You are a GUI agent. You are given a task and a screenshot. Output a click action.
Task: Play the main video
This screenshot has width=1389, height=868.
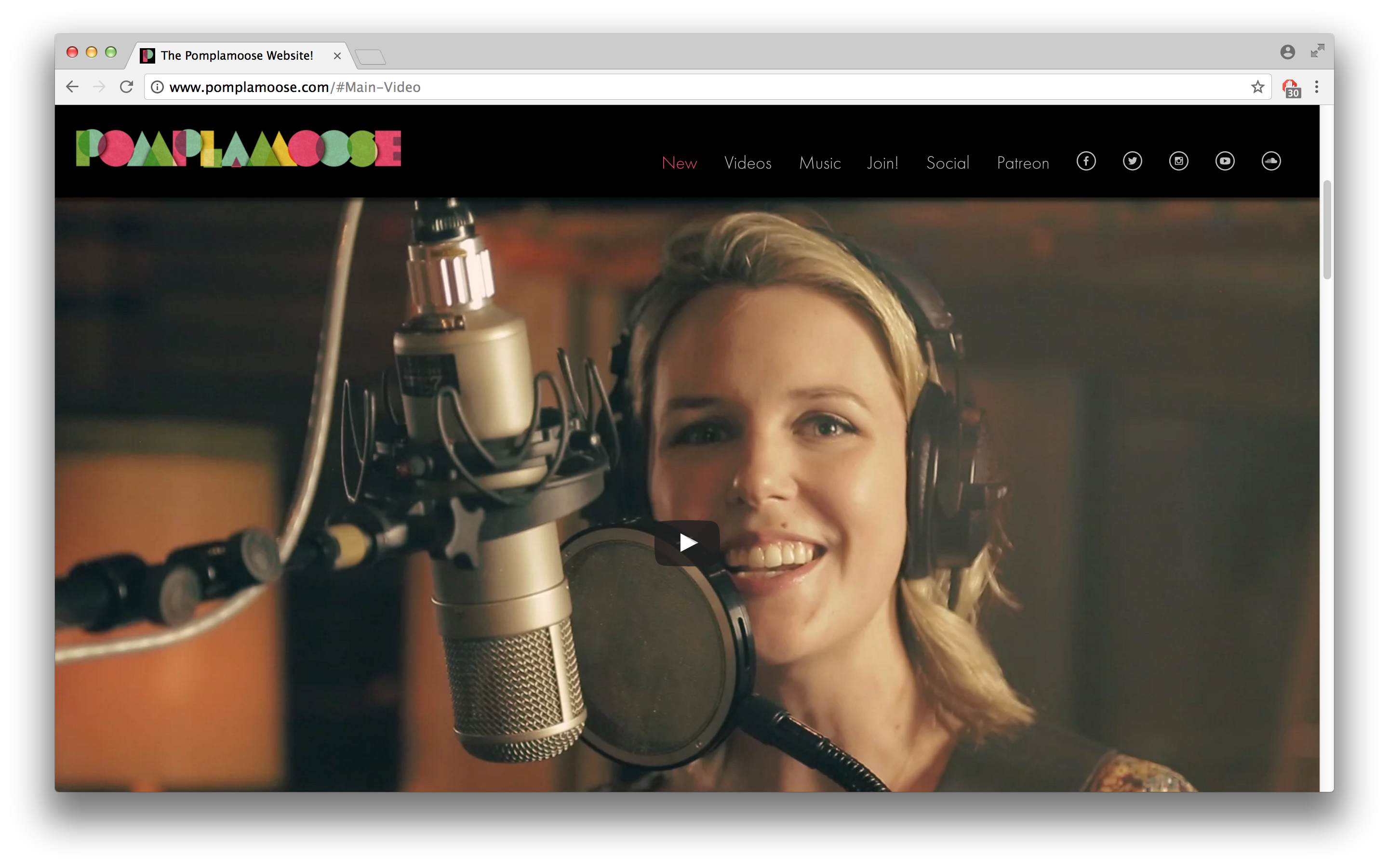tap(686, 542)
